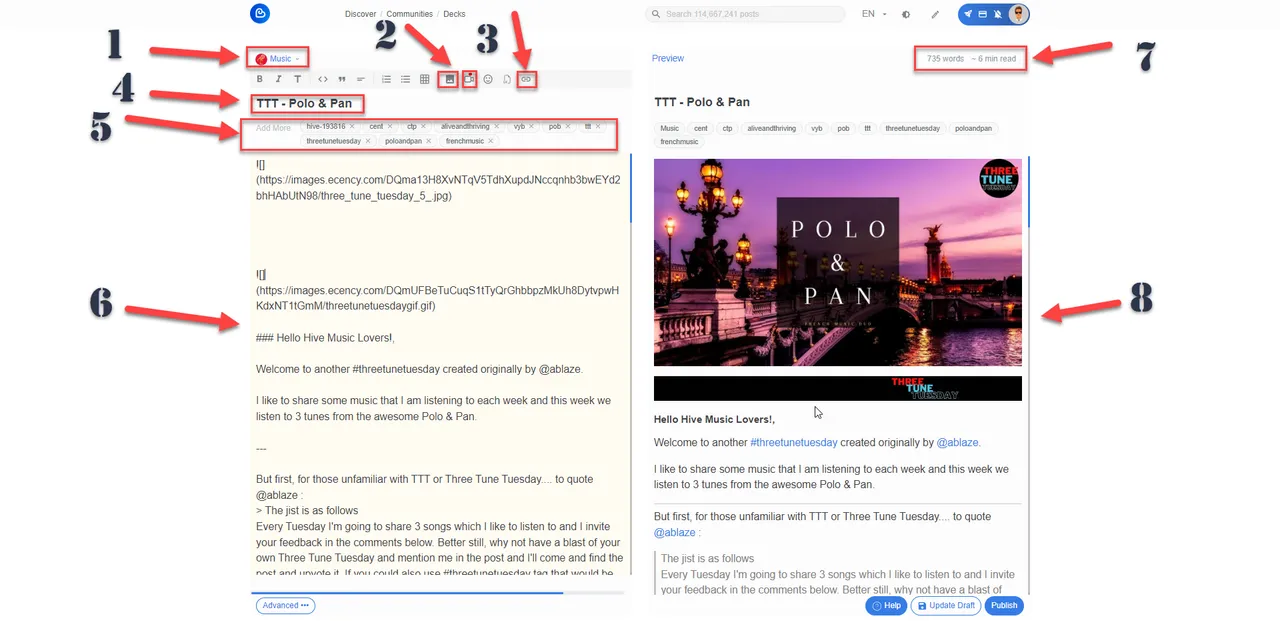Open Decks in top navigation
The width and height of the screenshot is (1280, 621).
click(454, 14)
